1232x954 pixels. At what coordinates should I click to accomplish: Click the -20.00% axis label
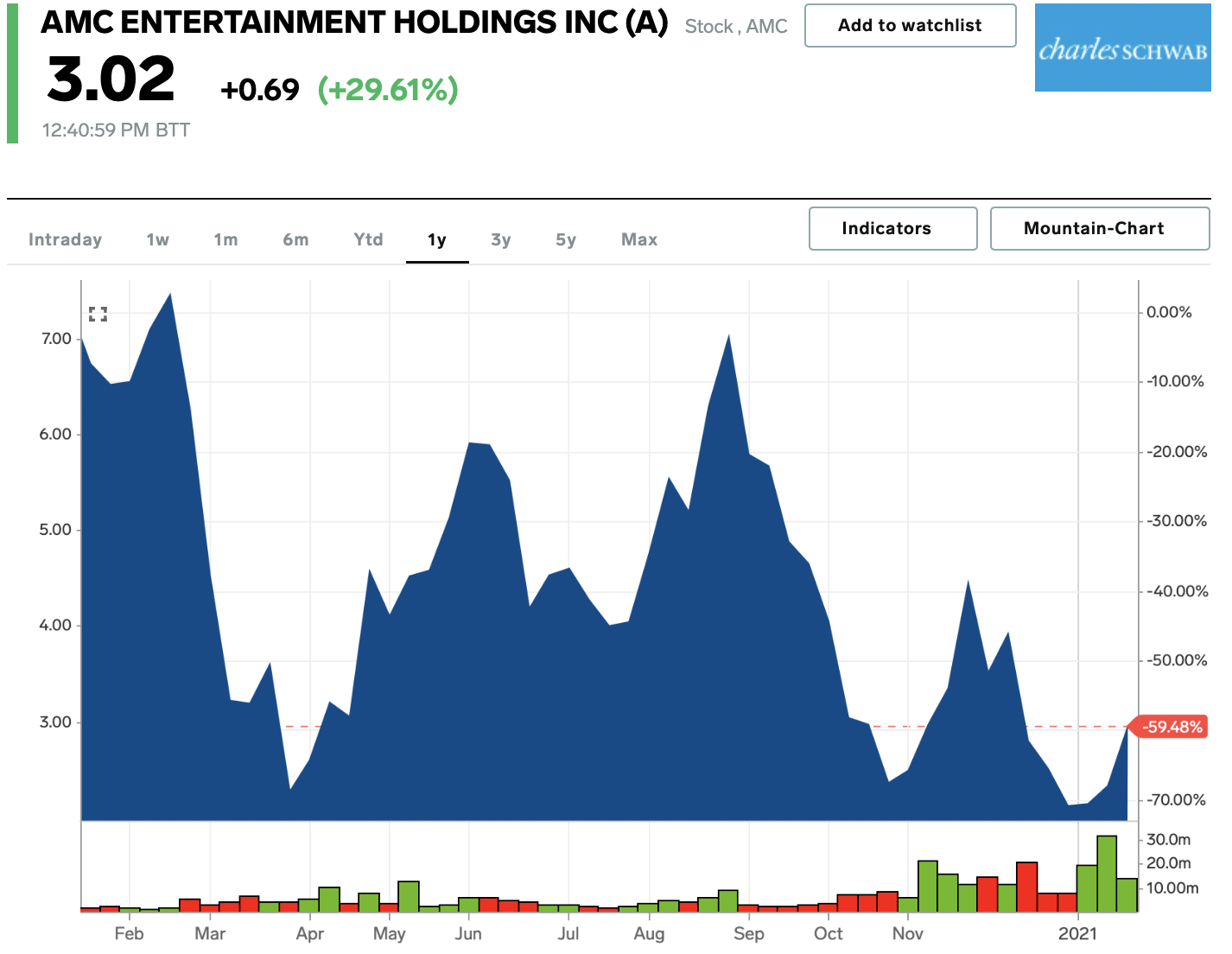coord(1177,452)
